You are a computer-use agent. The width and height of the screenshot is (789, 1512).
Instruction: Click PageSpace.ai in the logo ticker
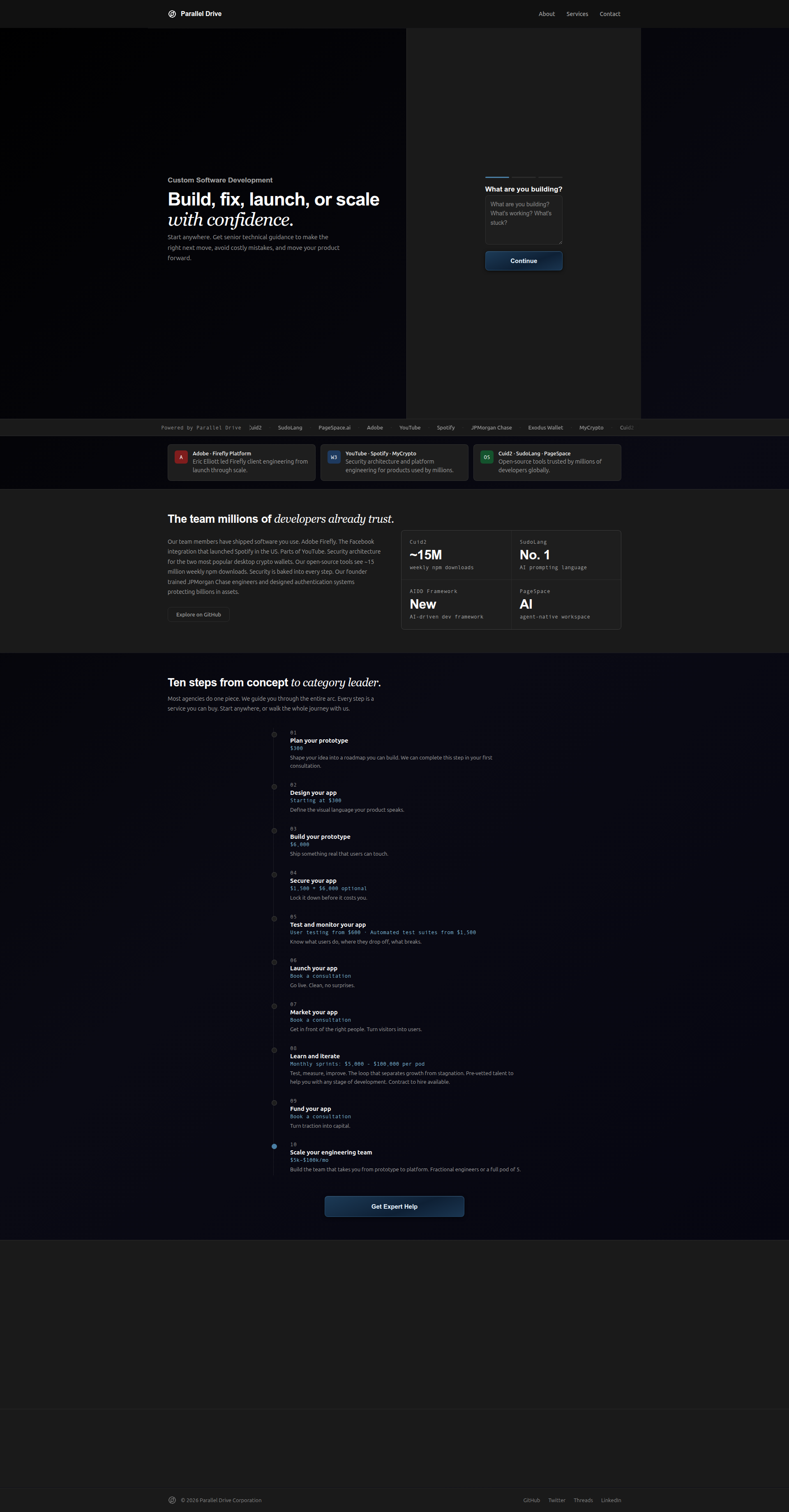(335, 427)
